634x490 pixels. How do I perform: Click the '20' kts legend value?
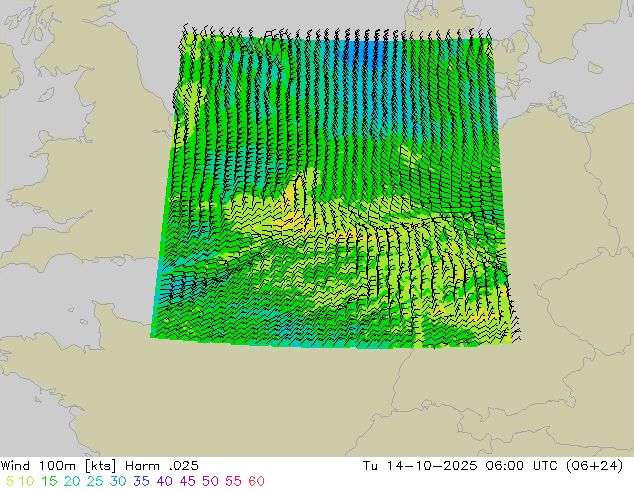tap(72, 481)
